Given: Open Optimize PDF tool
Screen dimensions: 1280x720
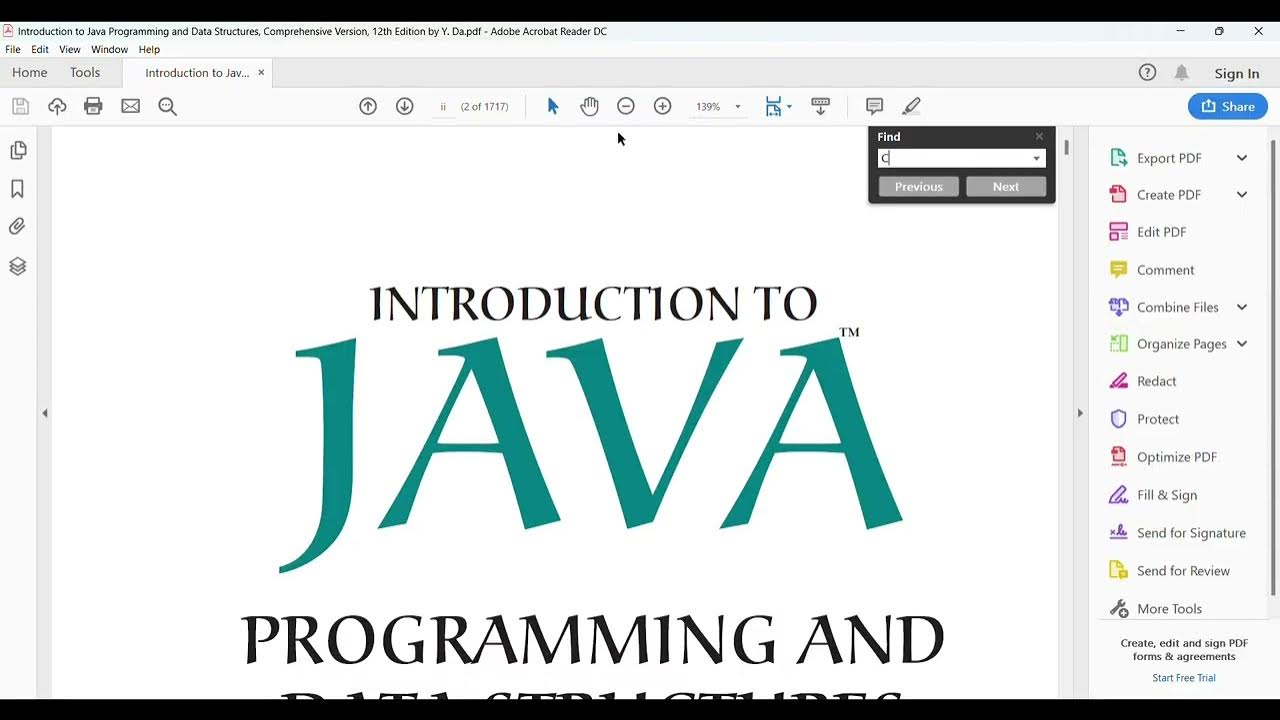Looking at the screenshot, I should coord(1163,457).
